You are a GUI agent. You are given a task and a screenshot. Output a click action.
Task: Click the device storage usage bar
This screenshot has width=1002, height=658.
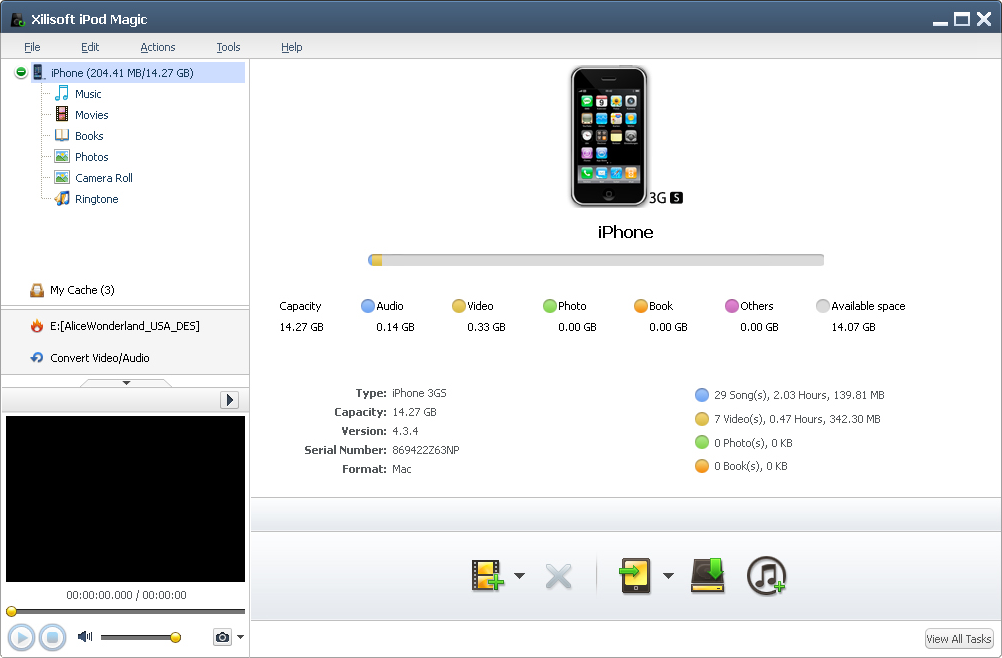click(596, 260)
